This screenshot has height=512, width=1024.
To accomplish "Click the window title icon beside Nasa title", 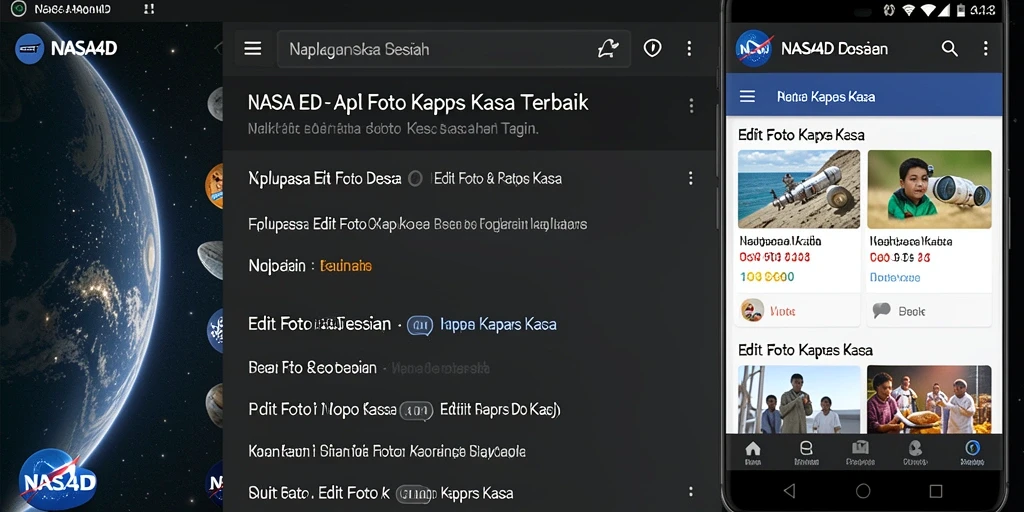I will (19, 9).
